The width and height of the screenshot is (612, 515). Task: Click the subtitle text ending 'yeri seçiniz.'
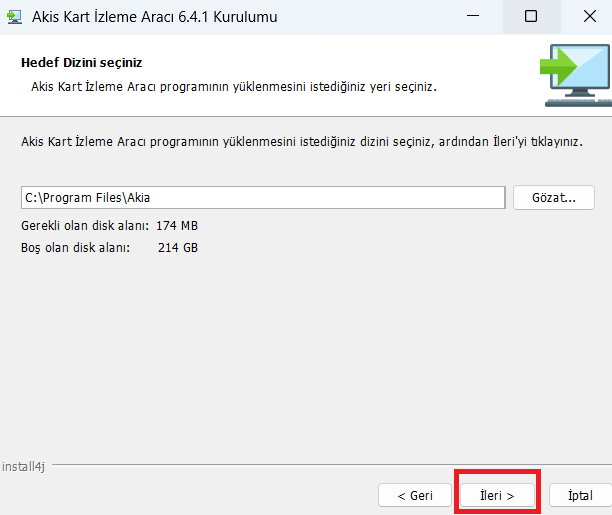pyautogui.click(x=234, y=87)
